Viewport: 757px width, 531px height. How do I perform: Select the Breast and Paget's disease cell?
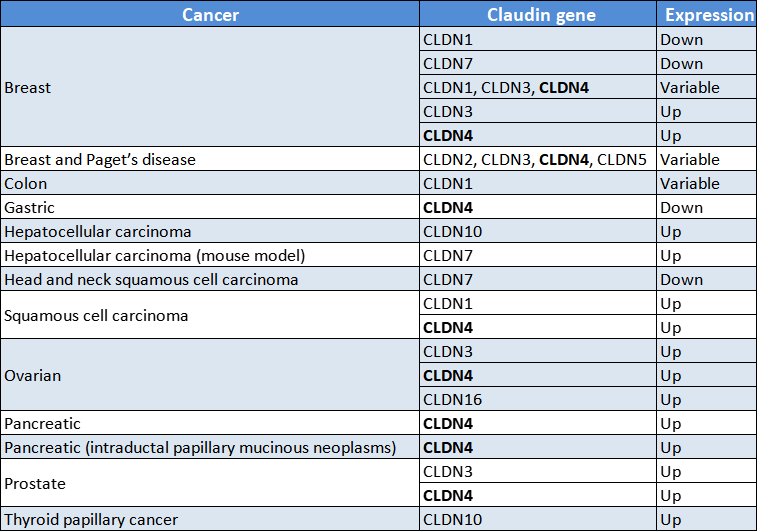100,160
